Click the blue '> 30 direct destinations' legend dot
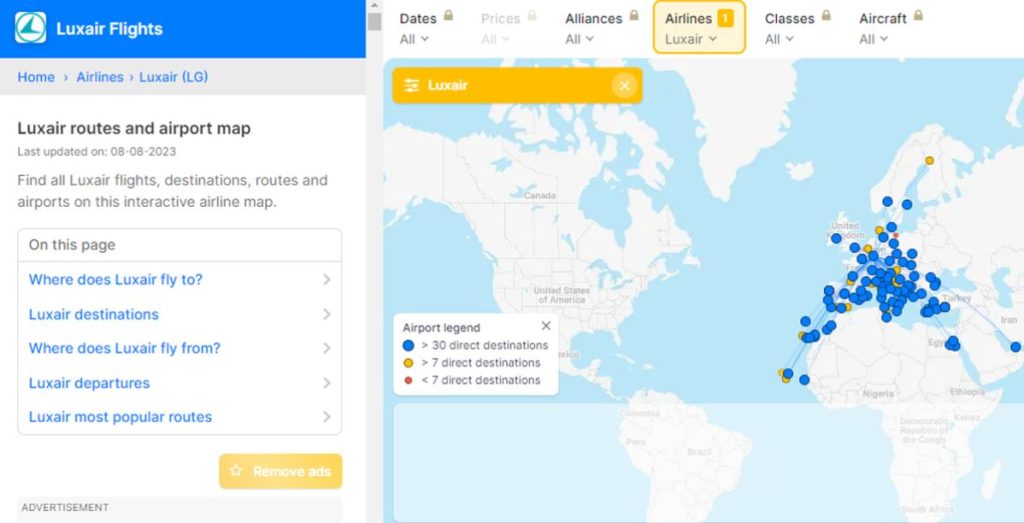1024x523 pixels. (x=408, y=345)
